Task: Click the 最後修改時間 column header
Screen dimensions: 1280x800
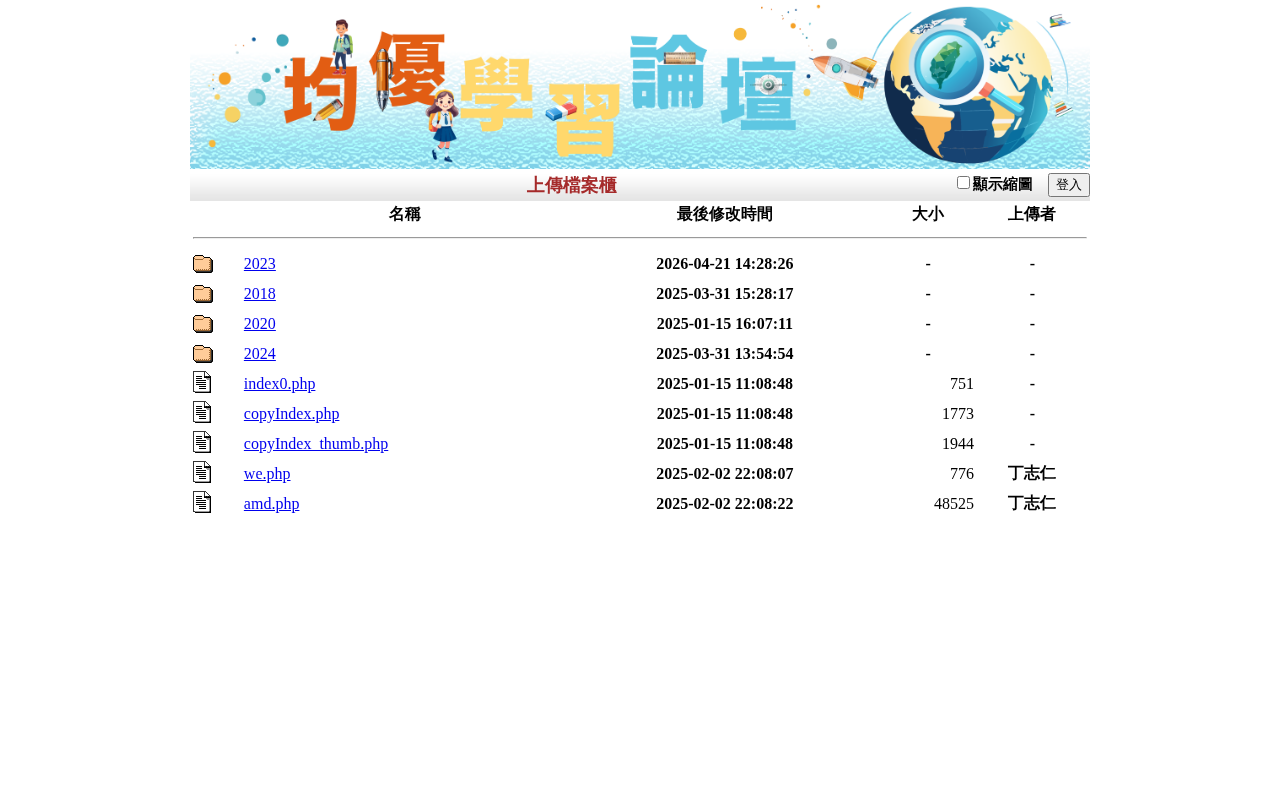Action: (x=725, y=214)
